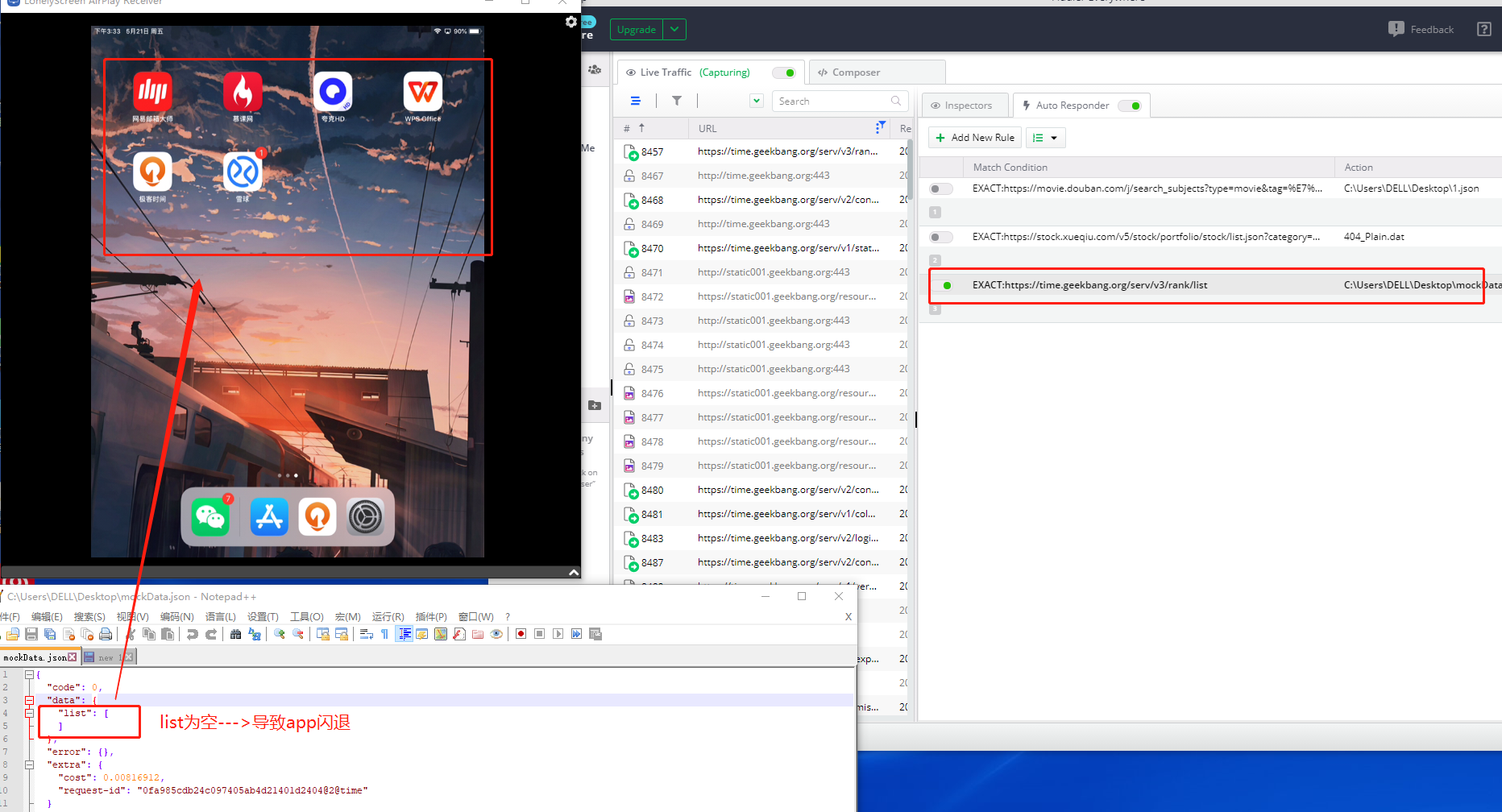Screen dimensions: 1502x812
Task: Click the word wrap icon in Notepad++
Action: (366, 634)
